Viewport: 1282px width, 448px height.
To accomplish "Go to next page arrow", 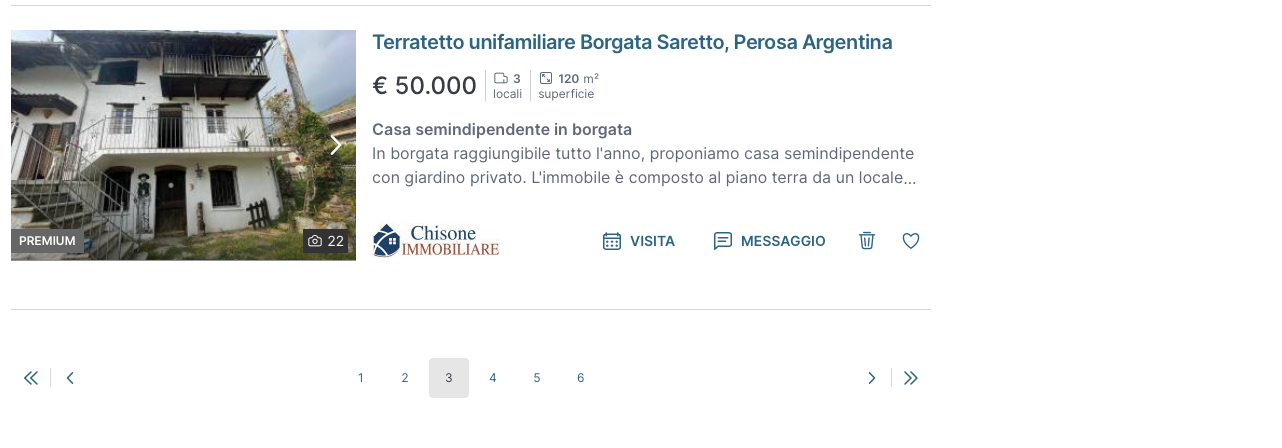I will tap(871, 378).
